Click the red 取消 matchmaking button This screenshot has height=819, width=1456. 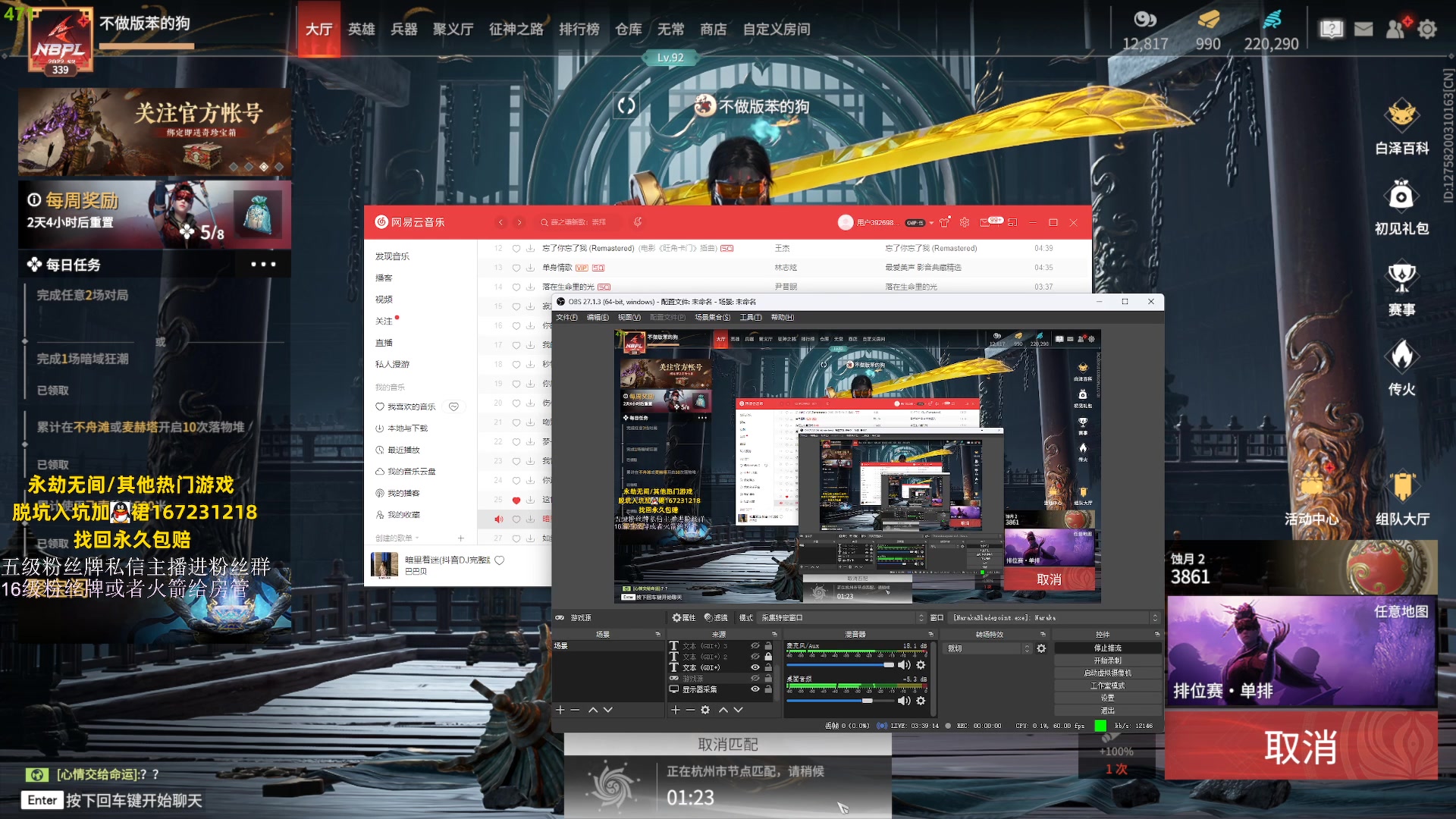point(1301,748)
